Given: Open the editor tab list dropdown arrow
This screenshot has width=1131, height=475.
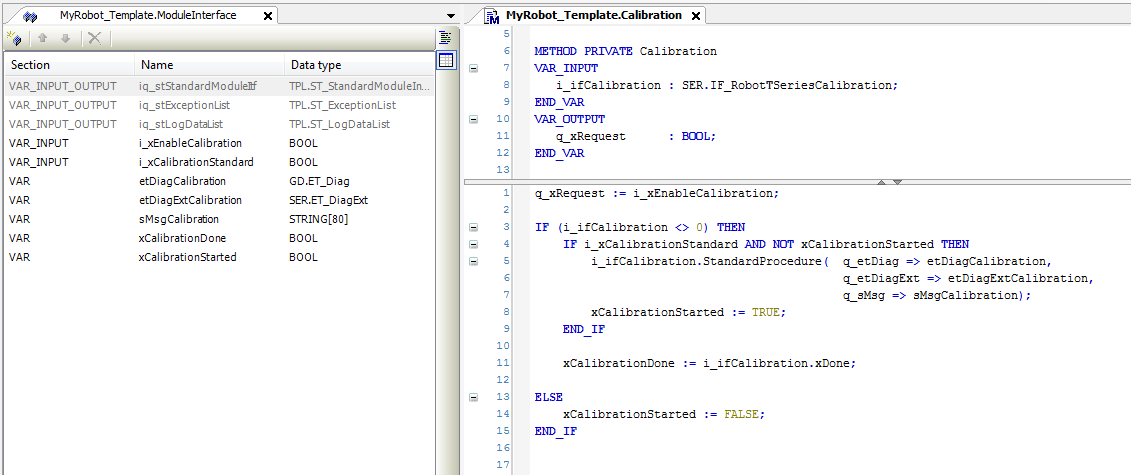Looking at the screenshot, I should [451, 16].
